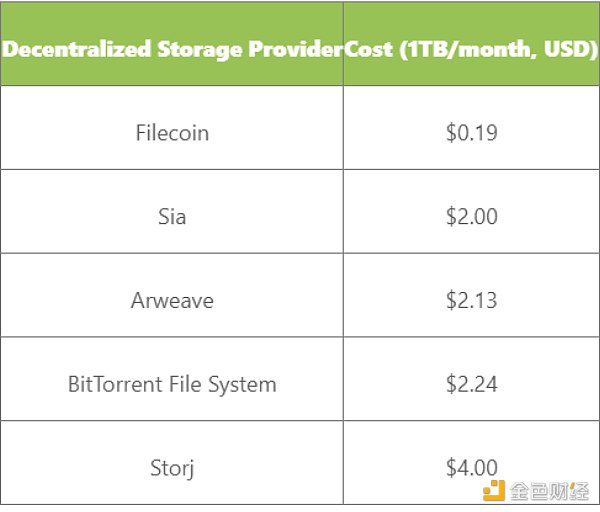Select the $0.19 cost cell
Image resolution: width=600 pixels, height=512 pixels.
[x=471, y=127]
